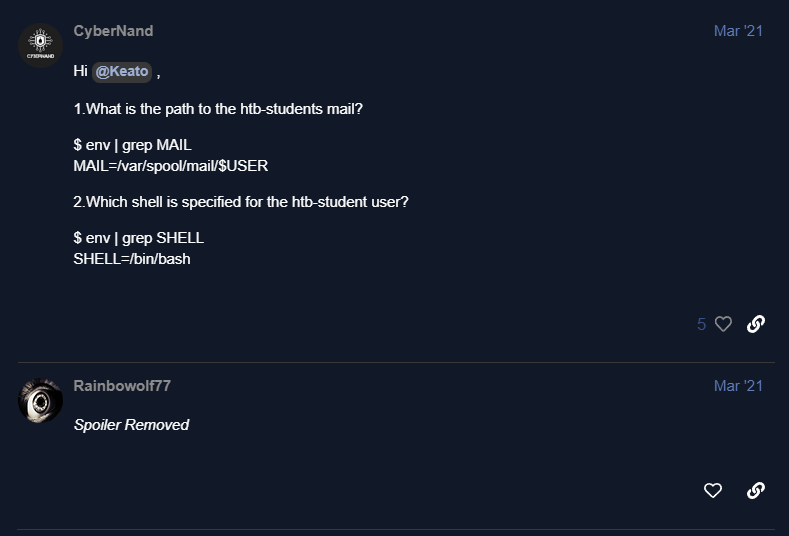Click the Mar '21 date on CyberNand's post
789x536 pixels.
[738, 31]
